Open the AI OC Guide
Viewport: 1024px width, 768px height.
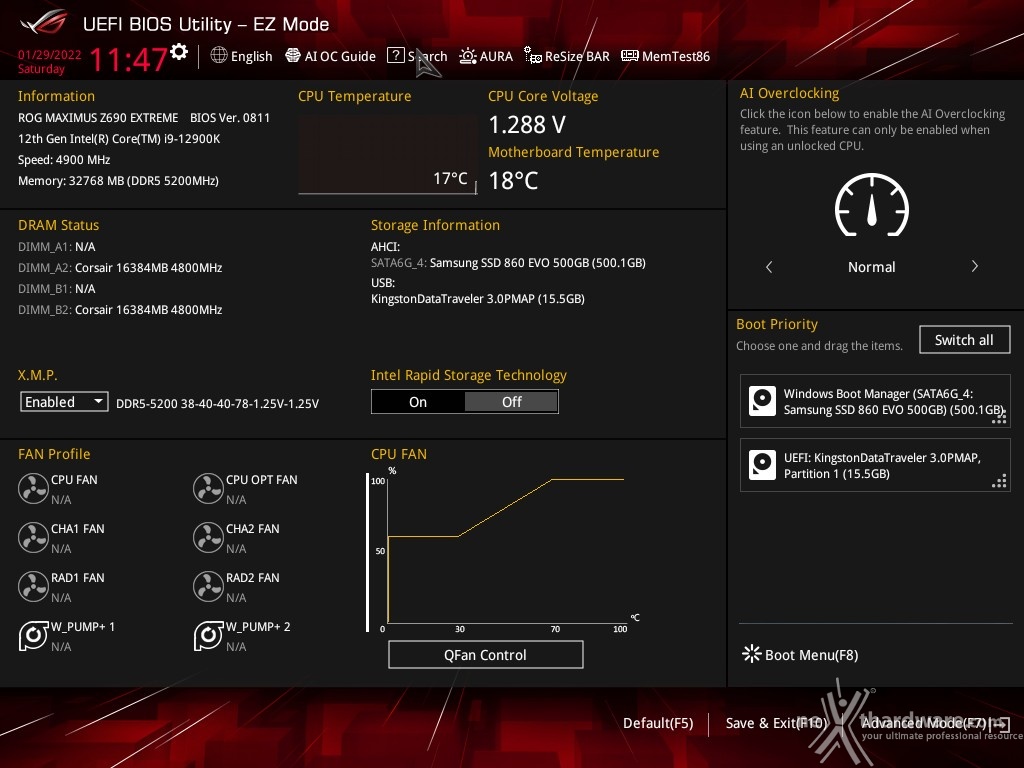(330, 56)
